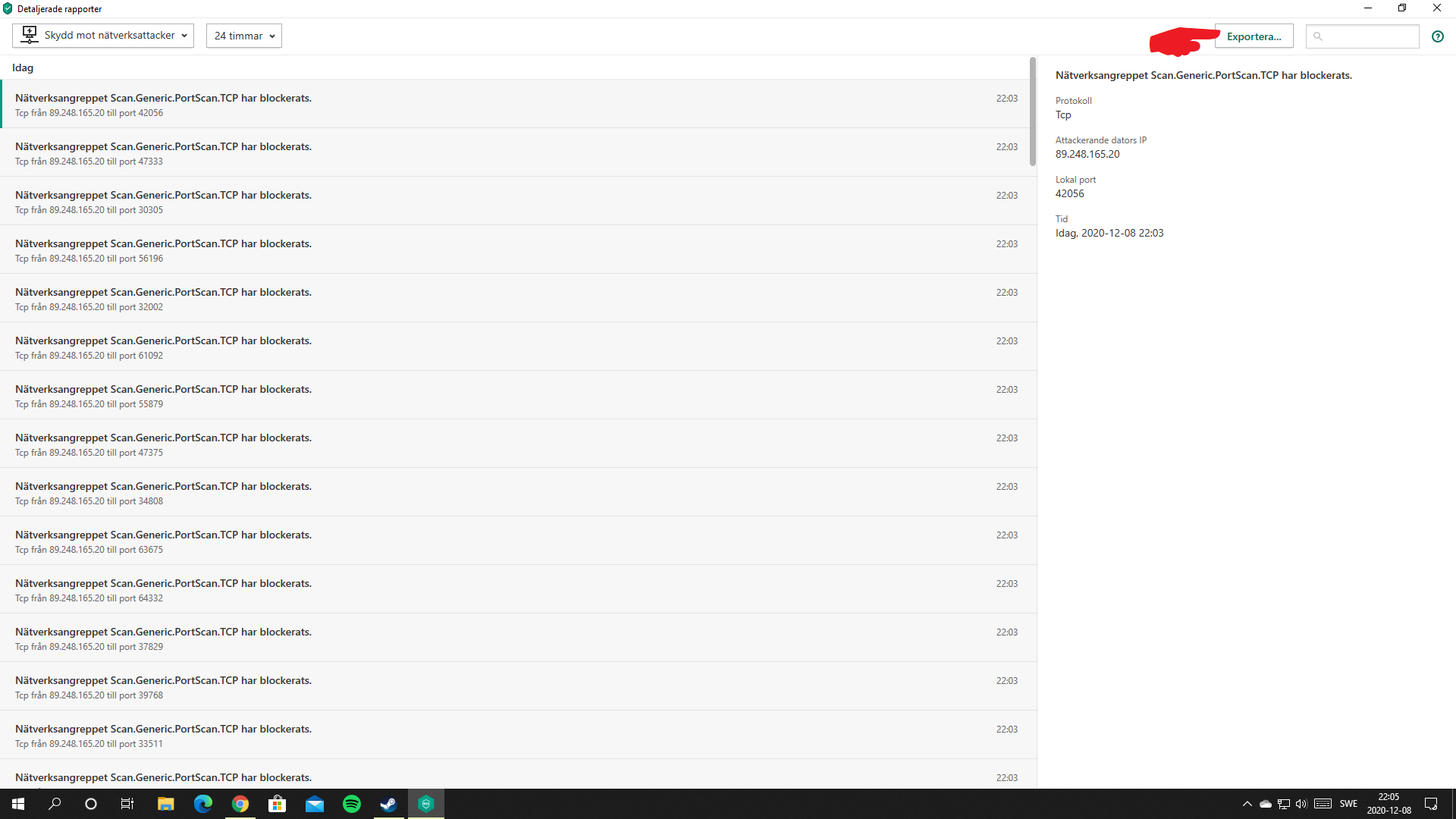The height and width of the screenshot is (819, 1456).
Task: Open File Explorer from the taskbar
Action: 165,804
